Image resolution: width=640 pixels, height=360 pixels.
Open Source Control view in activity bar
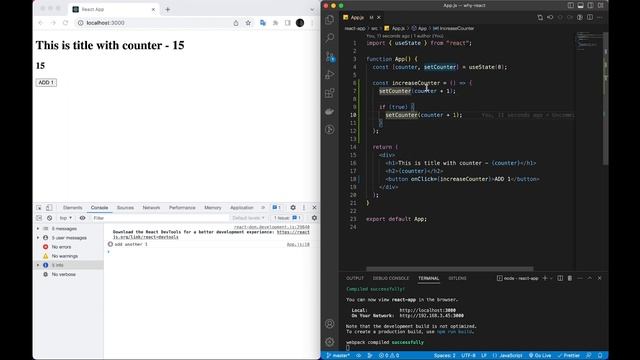[330, 56]
